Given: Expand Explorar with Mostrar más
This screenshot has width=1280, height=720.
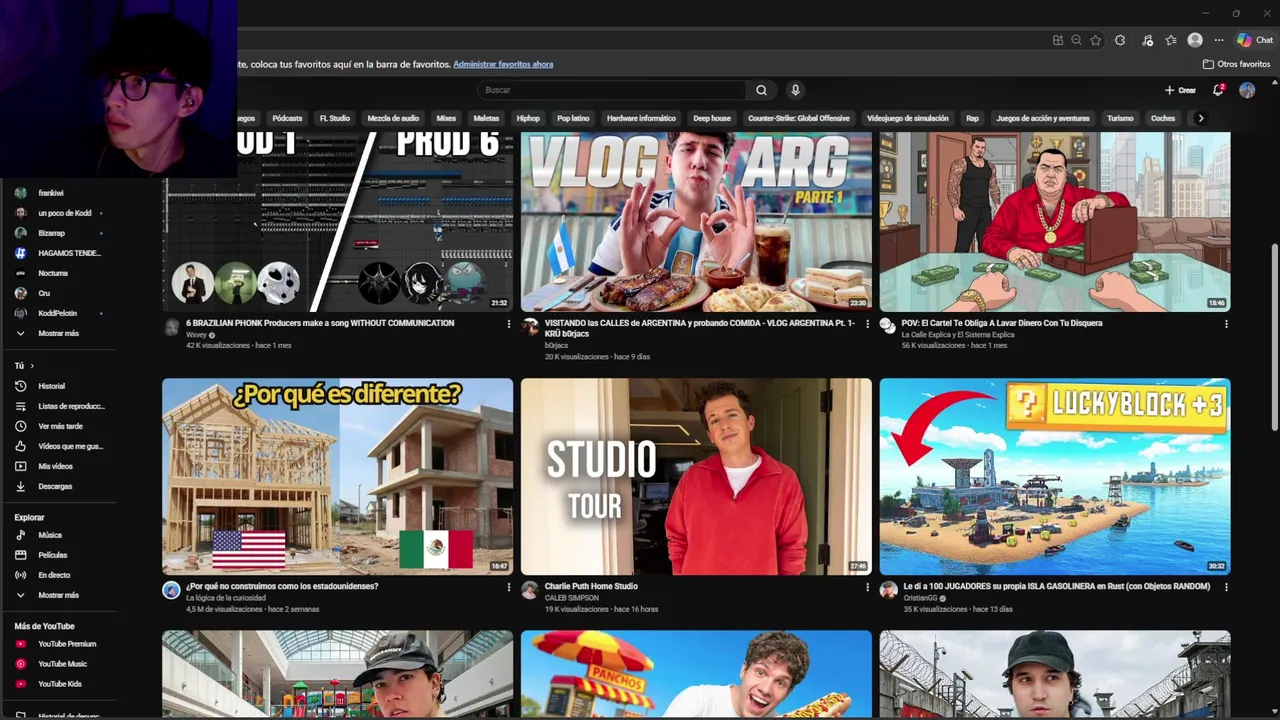Looking at the screenshot, I should click(58, 595).
